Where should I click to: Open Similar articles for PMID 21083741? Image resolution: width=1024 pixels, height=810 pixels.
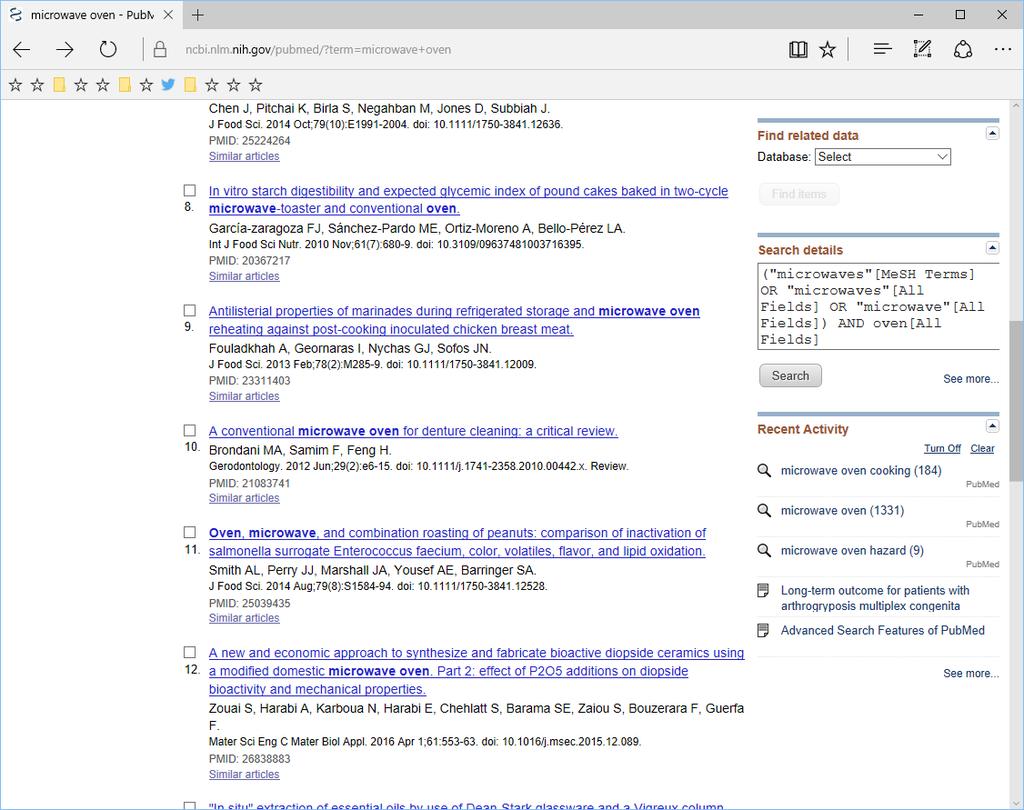click(x=244, y=498)
